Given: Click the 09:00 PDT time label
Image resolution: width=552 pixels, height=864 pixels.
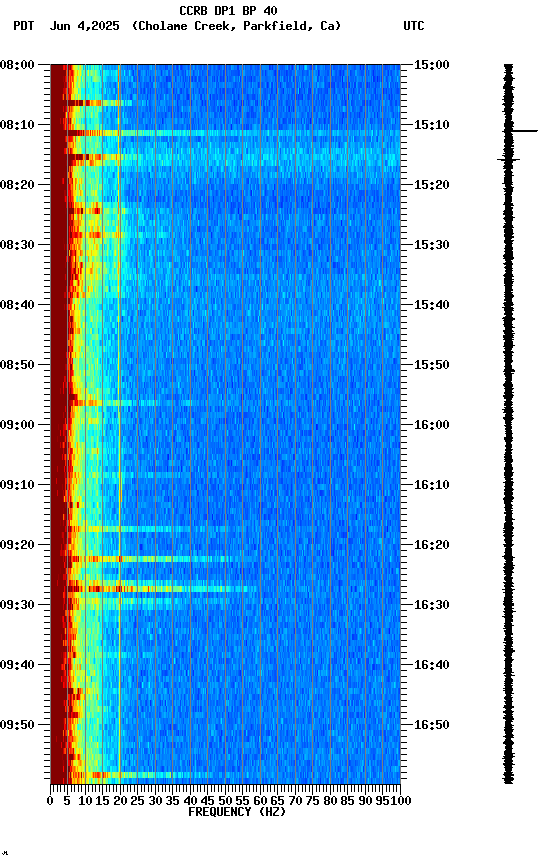Looking at the screenshot, I should tap(17, 425).
